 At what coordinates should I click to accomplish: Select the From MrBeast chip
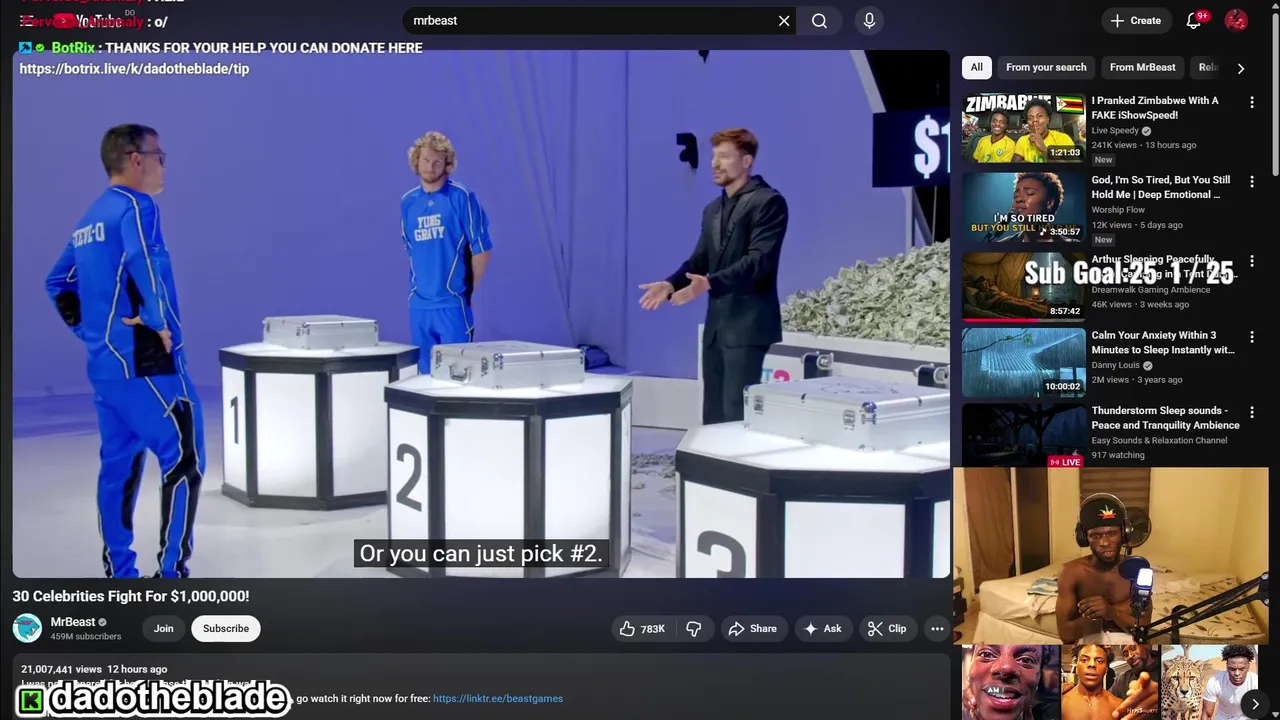(1142, 67)
